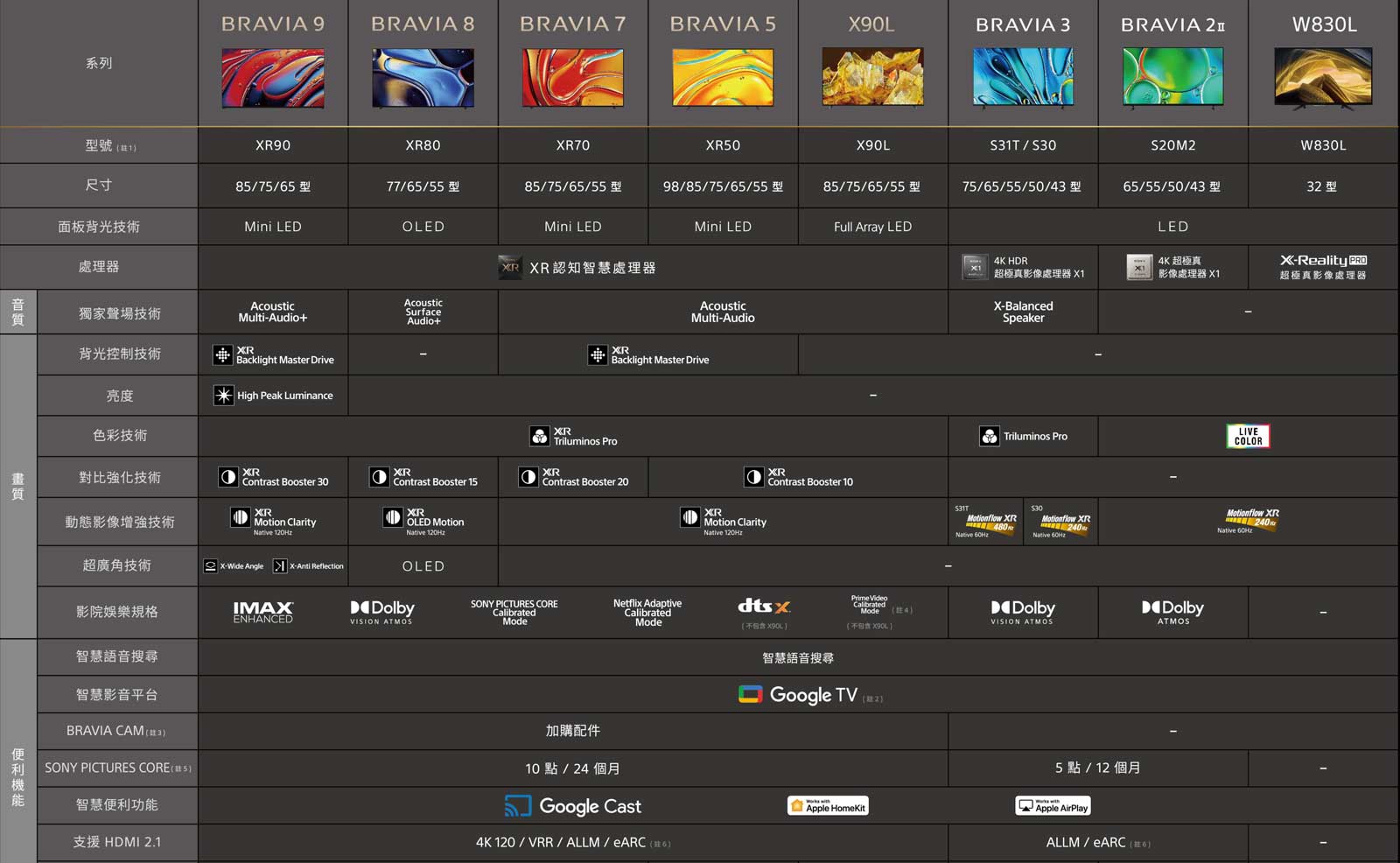
Task: Click the ALLM / eARC cell
Action: pyautogui.click(x=1098, y=842)
